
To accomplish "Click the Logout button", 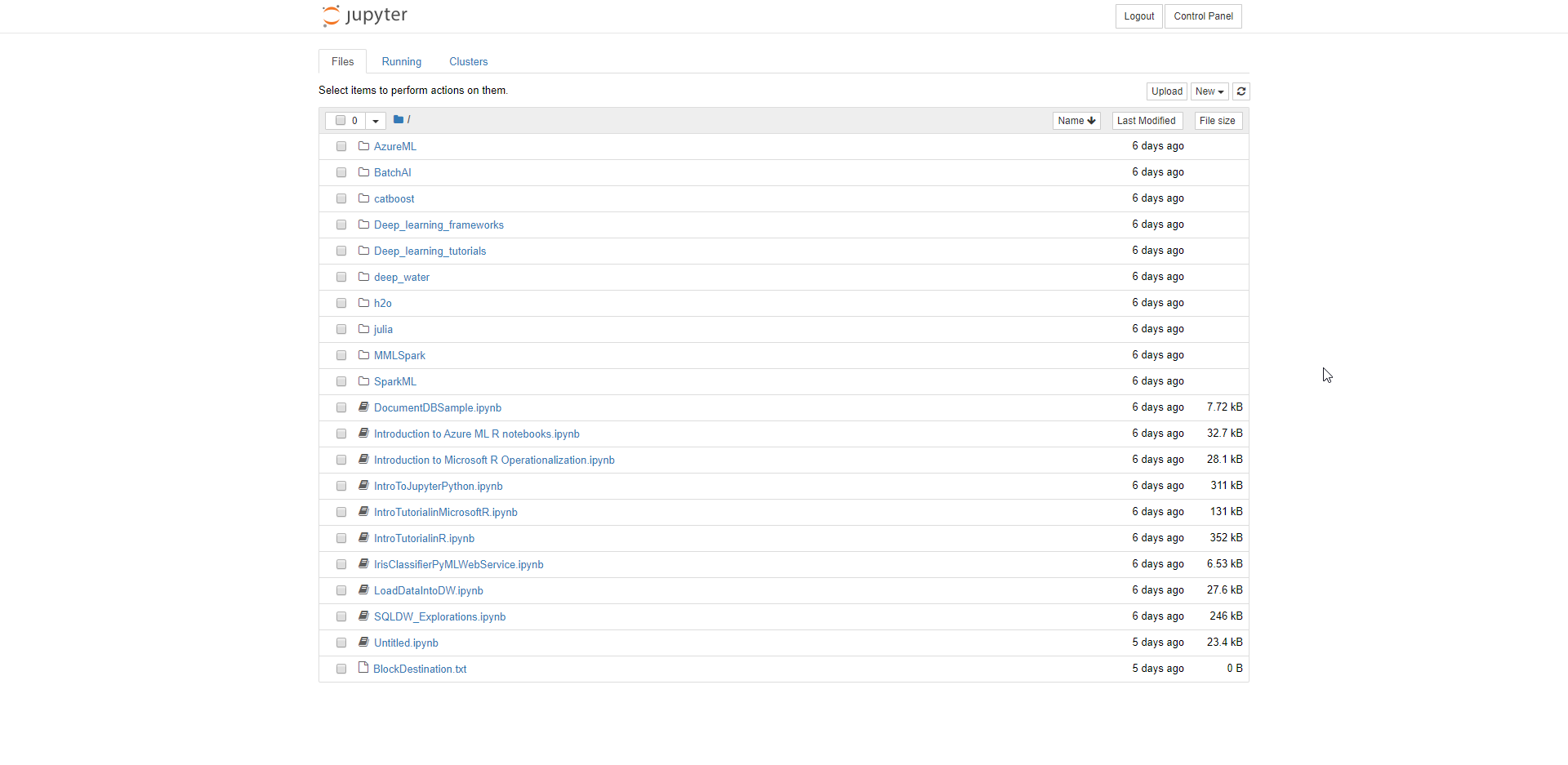I will pos(1138,16).
